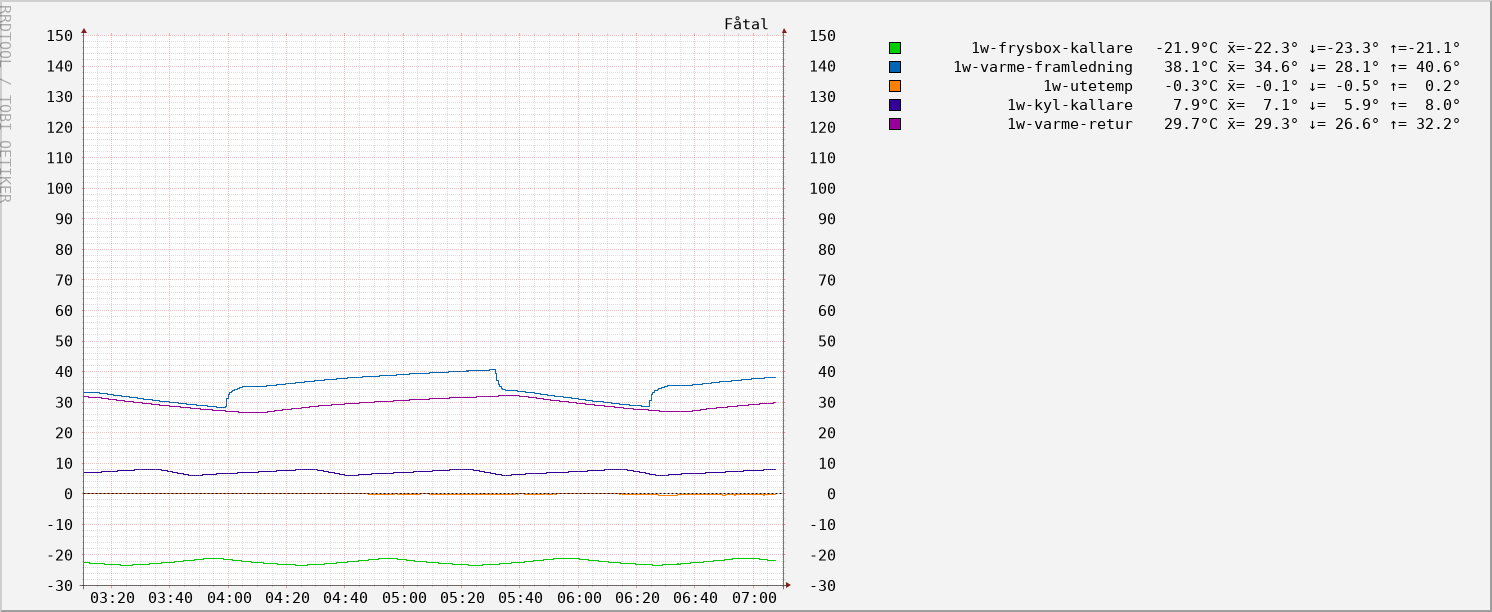Click the 1w-kyl-kallare legend label
Viewport: 1492px width, 612px height.
(1069, 105)
